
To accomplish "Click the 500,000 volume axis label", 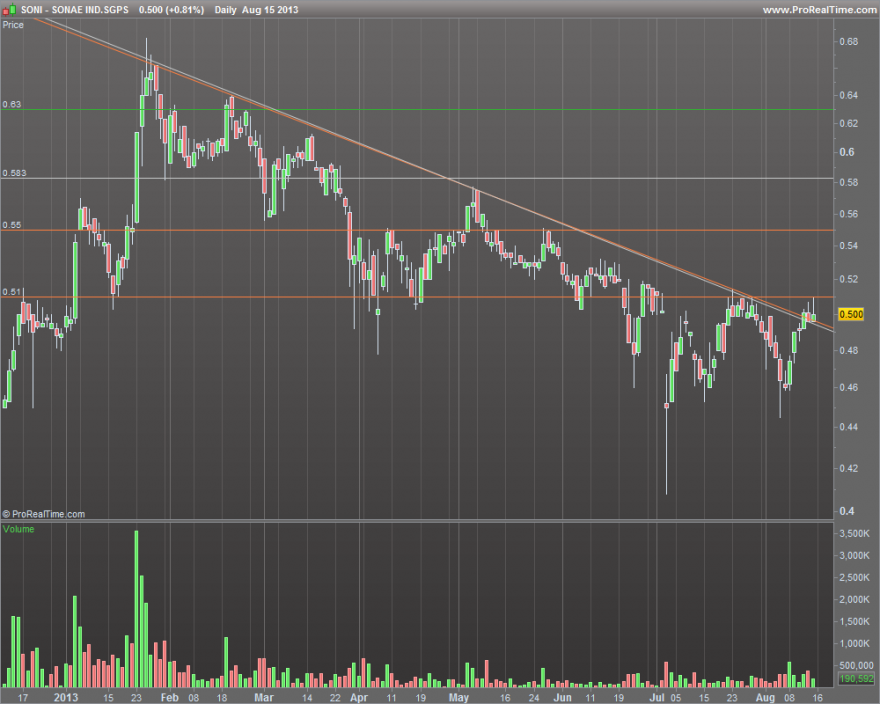I will click(856, 665).
